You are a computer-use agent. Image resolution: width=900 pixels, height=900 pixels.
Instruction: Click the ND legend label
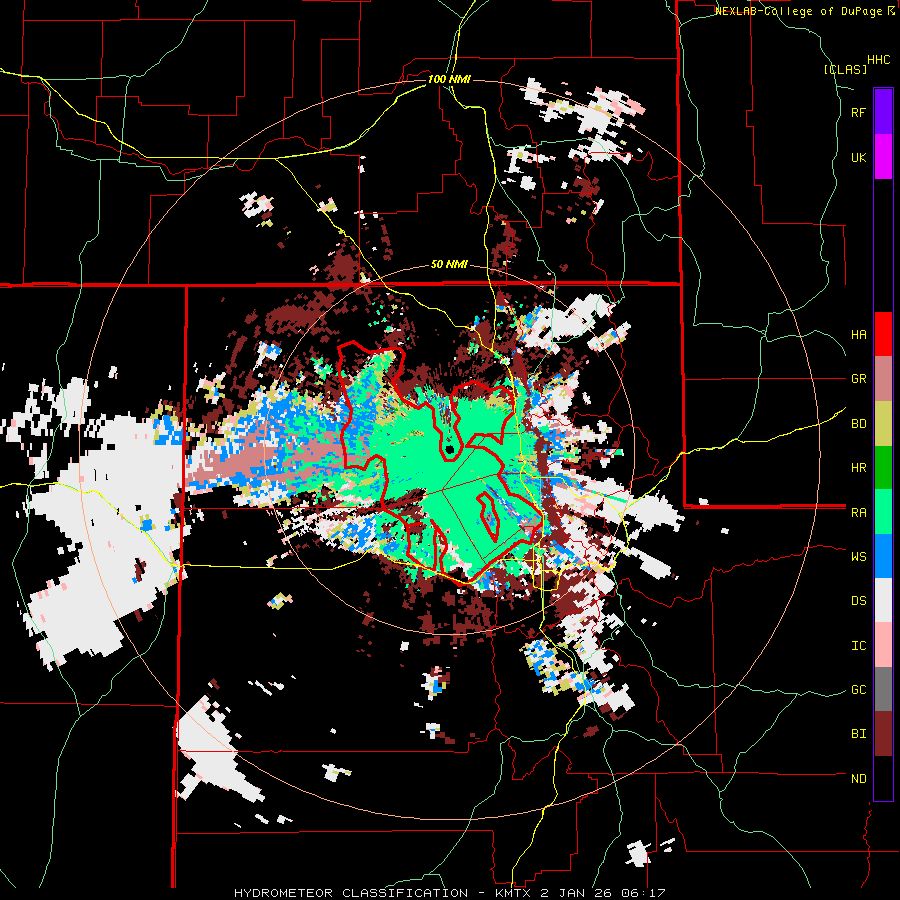pyautogui.click(x=858, y=779)
